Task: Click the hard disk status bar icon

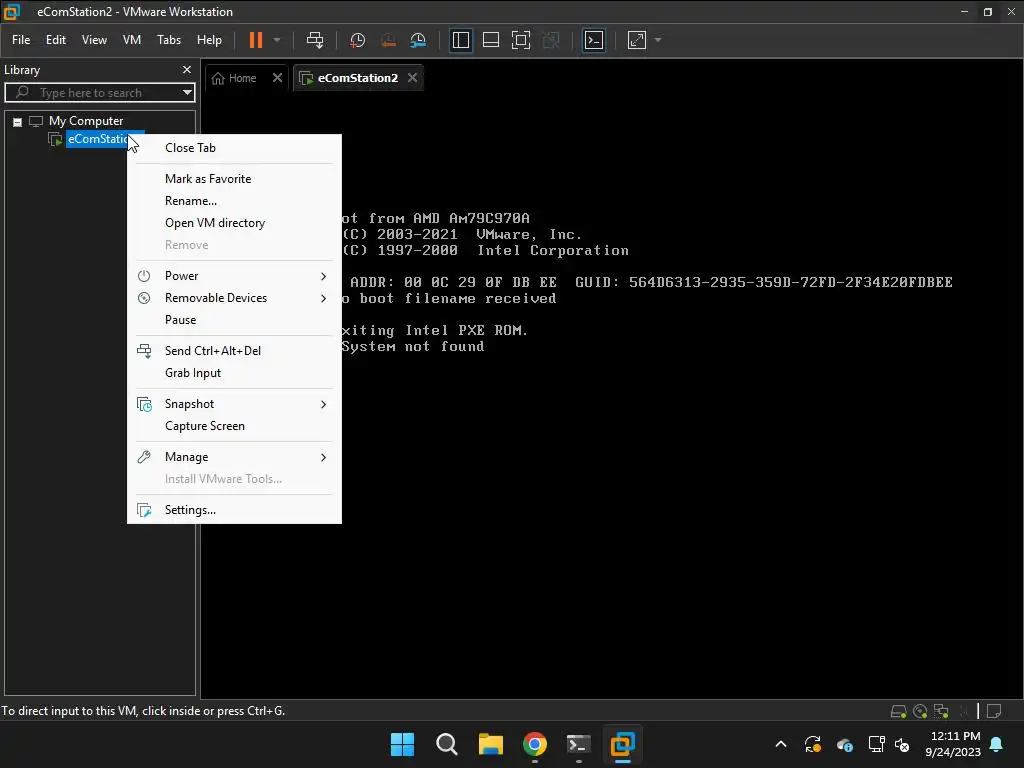Action: click(899, 711)
